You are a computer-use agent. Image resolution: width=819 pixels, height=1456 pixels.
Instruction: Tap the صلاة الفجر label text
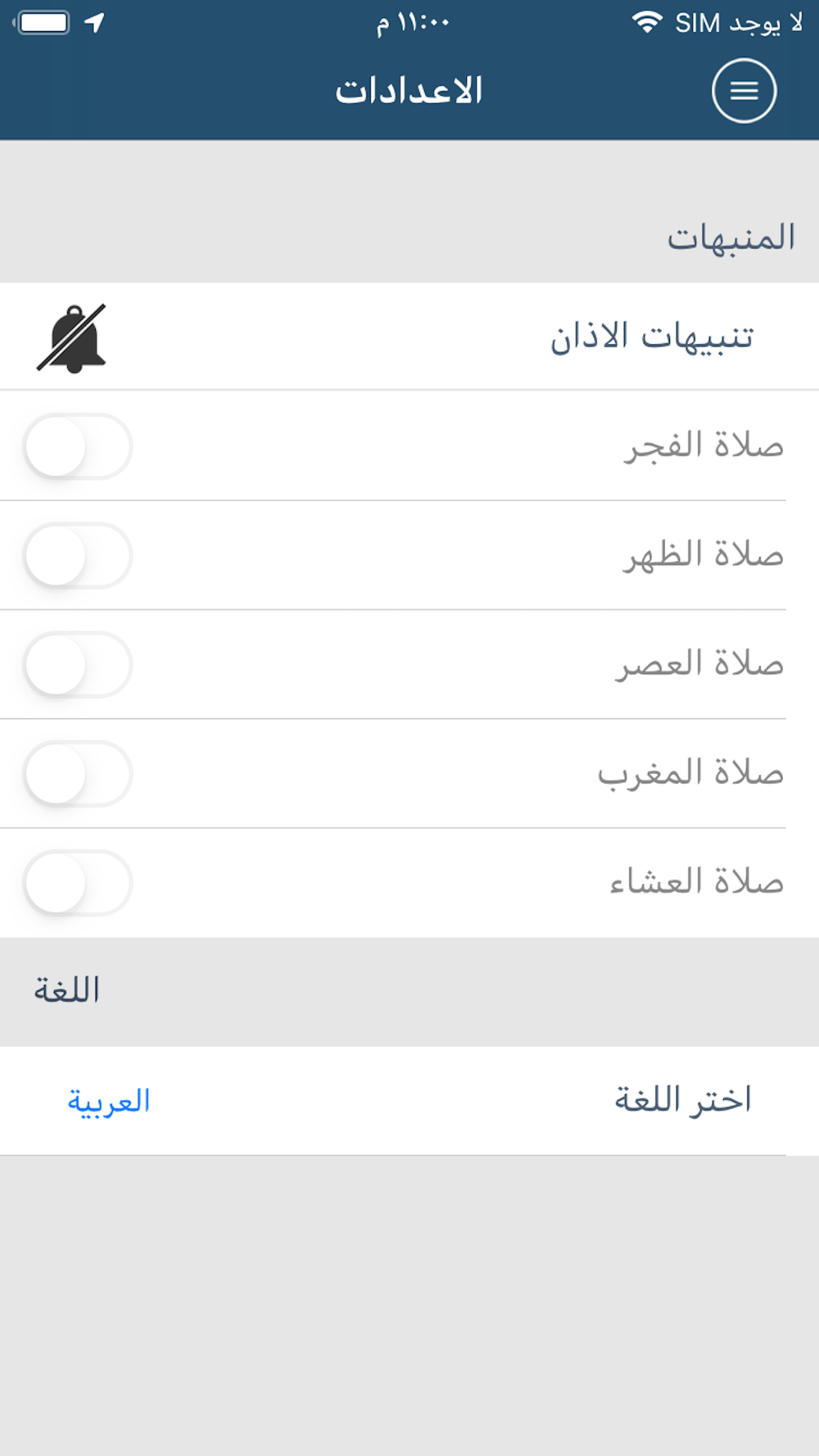coord(704,446)
